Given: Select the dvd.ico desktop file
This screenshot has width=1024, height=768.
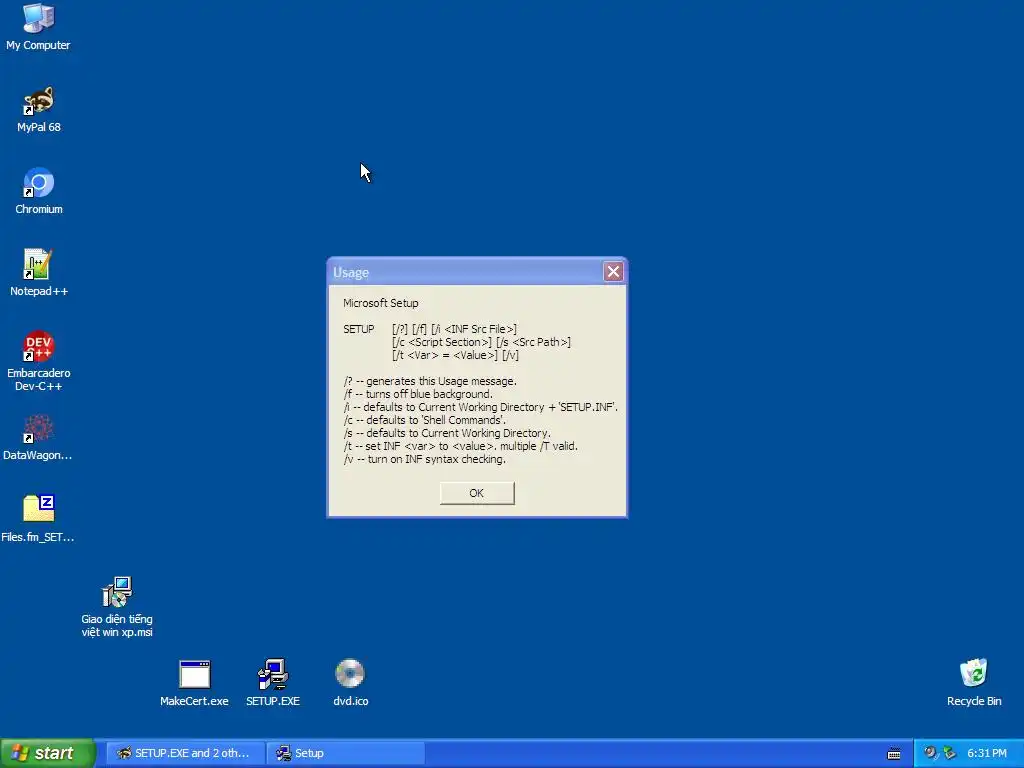Looking at the screenshot, I should (x=351, y=683).
